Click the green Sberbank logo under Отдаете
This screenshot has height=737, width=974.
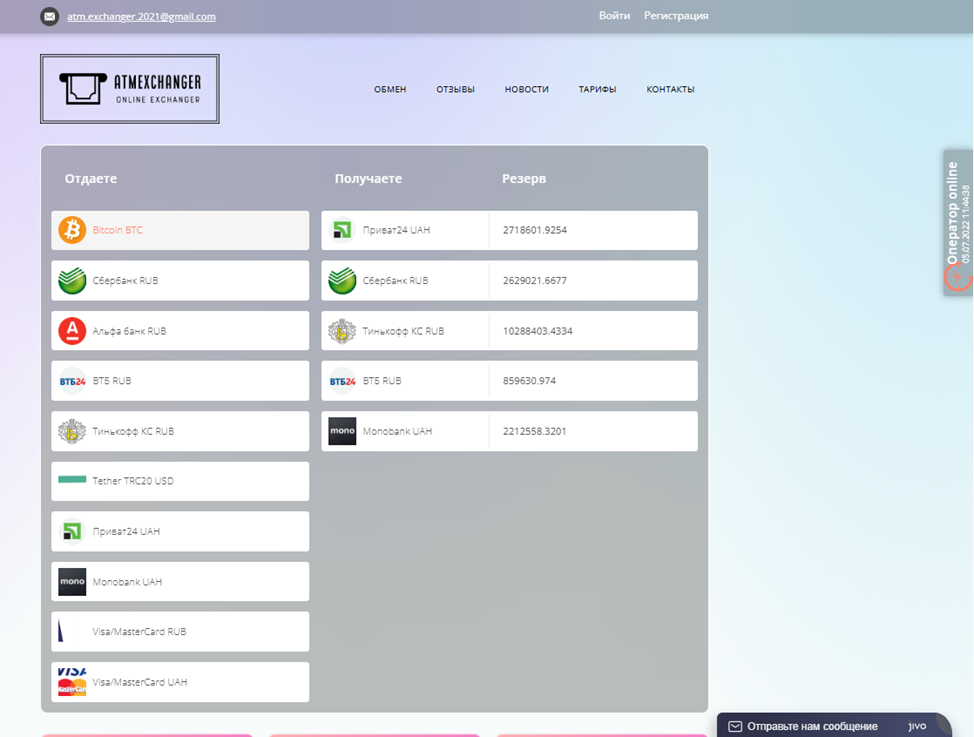[72, 281]
